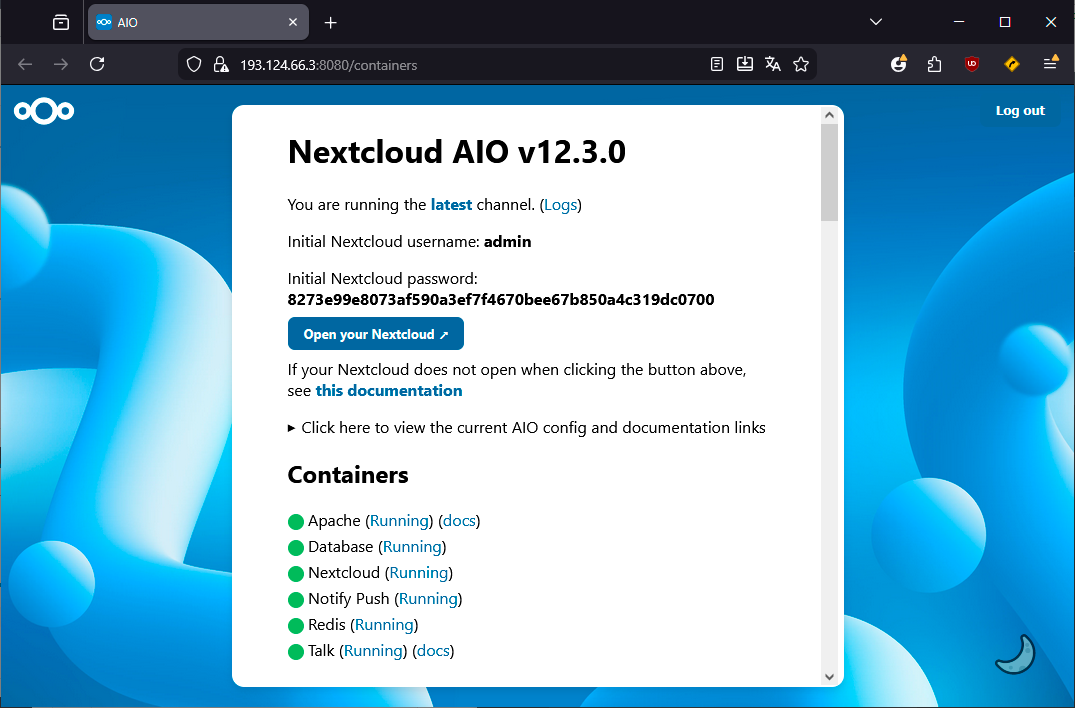Open the Extensions puzzle-piece menu
The width and height of the screenshot is (1075, 708).
click(933, 63)
